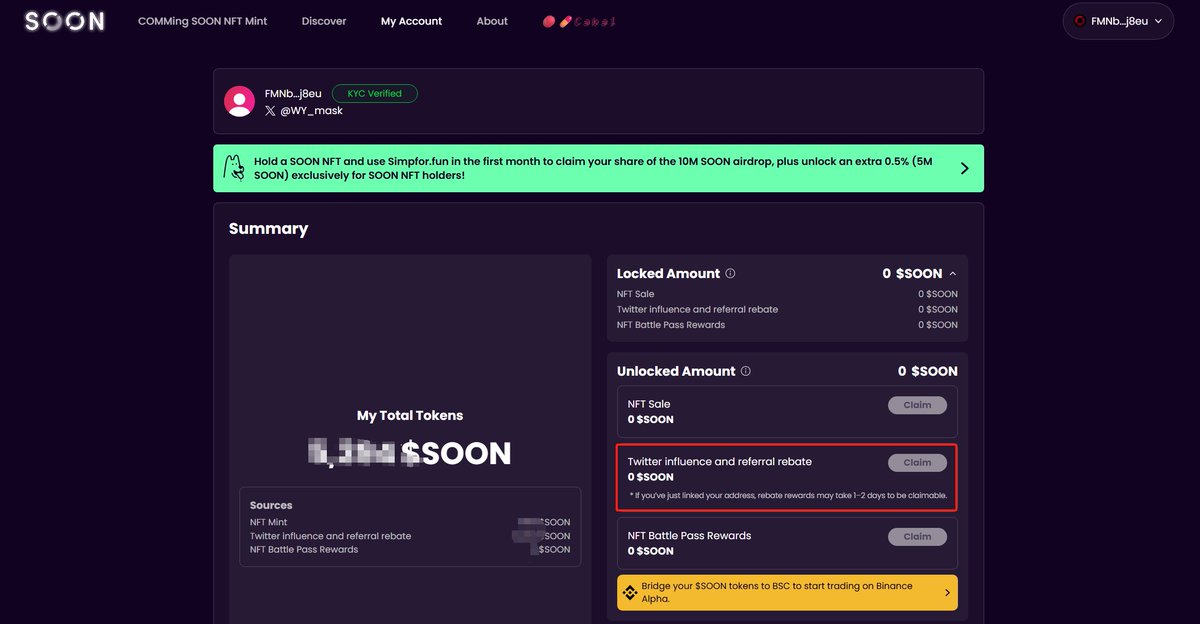Image resolution: width=1200 pixels, height=624 pixels.
Task: Click the red wallet icon in header
Action: [x=1080, y=21]
